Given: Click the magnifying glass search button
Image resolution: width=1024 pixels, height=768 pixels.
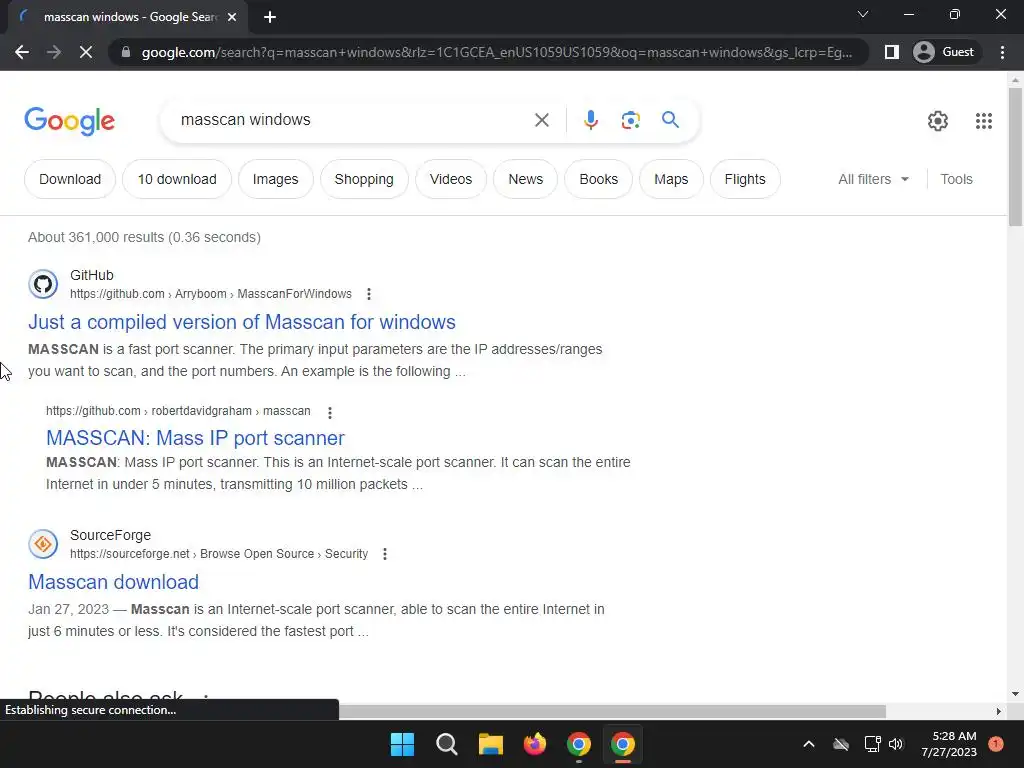Looking at the screenshot, I should pos(670,120).
